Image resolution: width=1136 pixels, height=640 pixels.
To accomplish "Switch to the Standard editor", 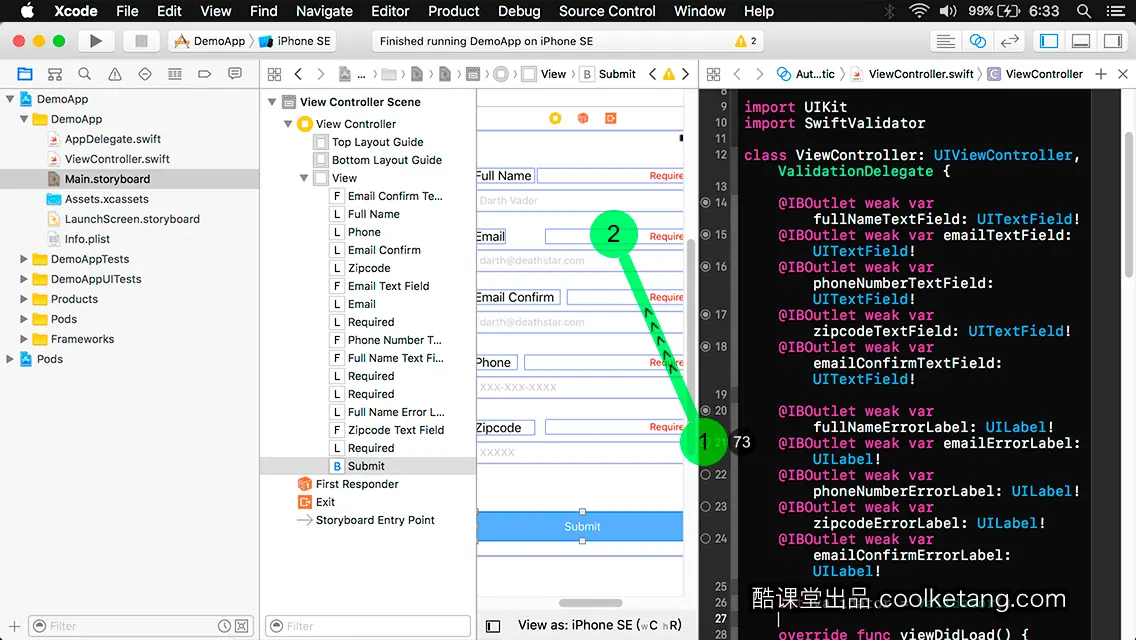I will (945, 41).
